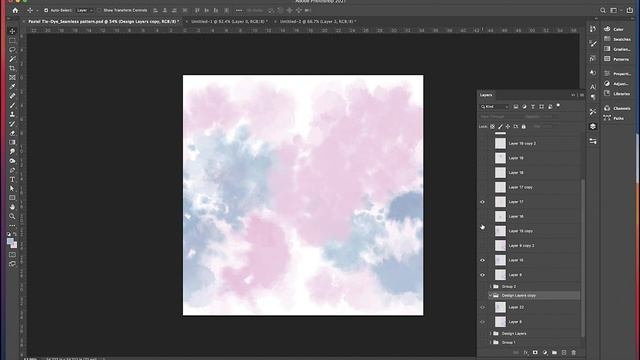Toggle the layer filter switch
Viewport: 640px width, 360px height.
pyautogui.click(x=558, y=106)
